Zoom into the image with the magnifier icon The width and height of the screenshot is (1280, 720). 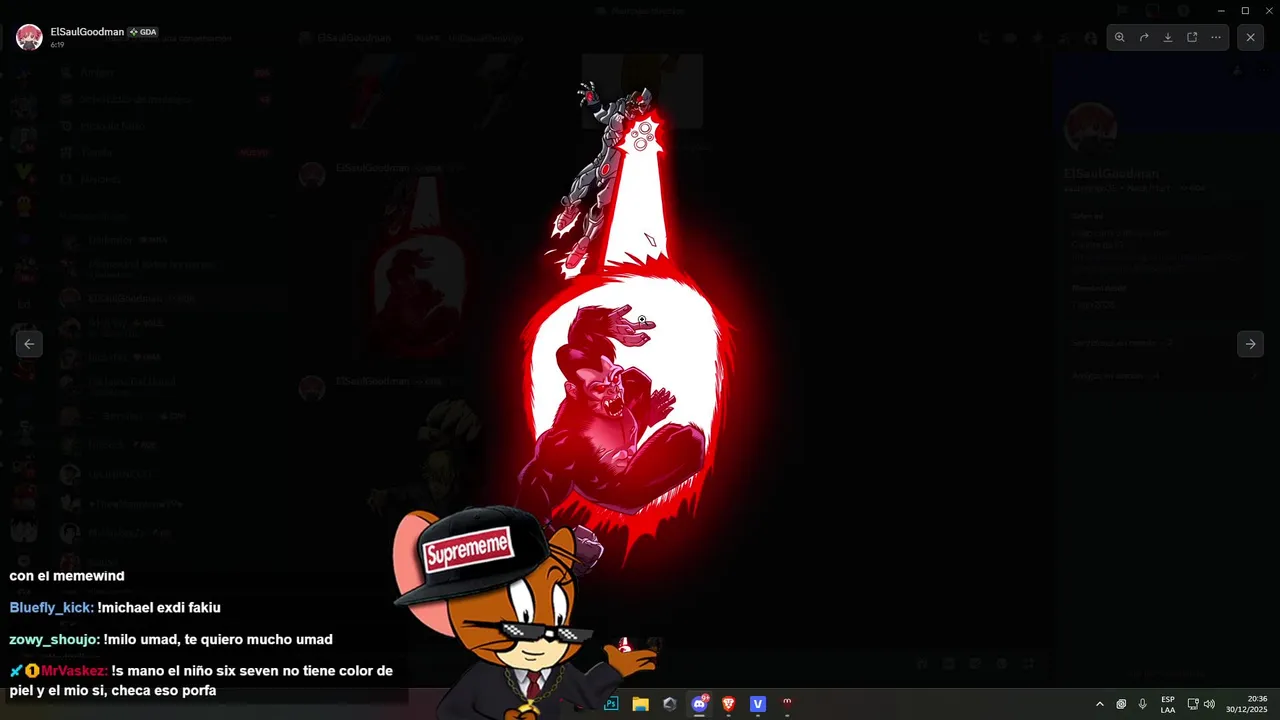(1120, 37)
